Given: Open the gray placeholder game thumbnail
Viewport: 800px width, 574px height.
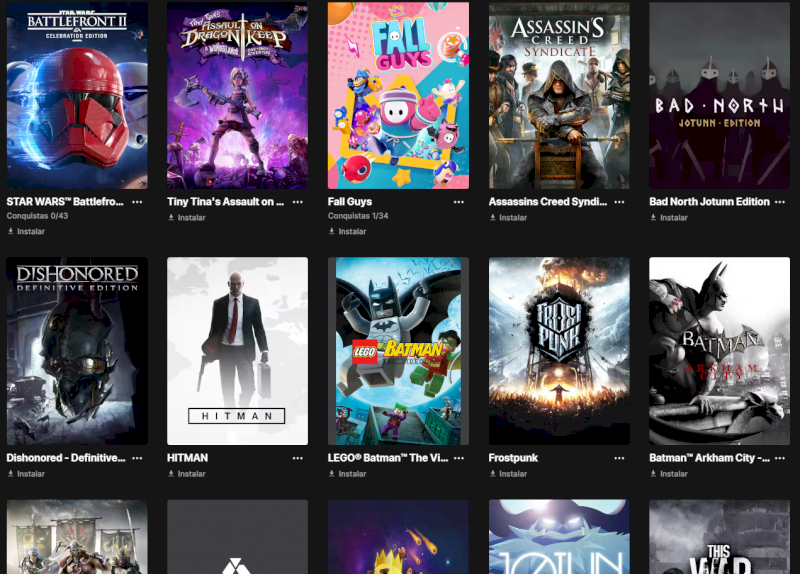Looking at the screenshot, I should pyautogui.click(x=238, y=537).
